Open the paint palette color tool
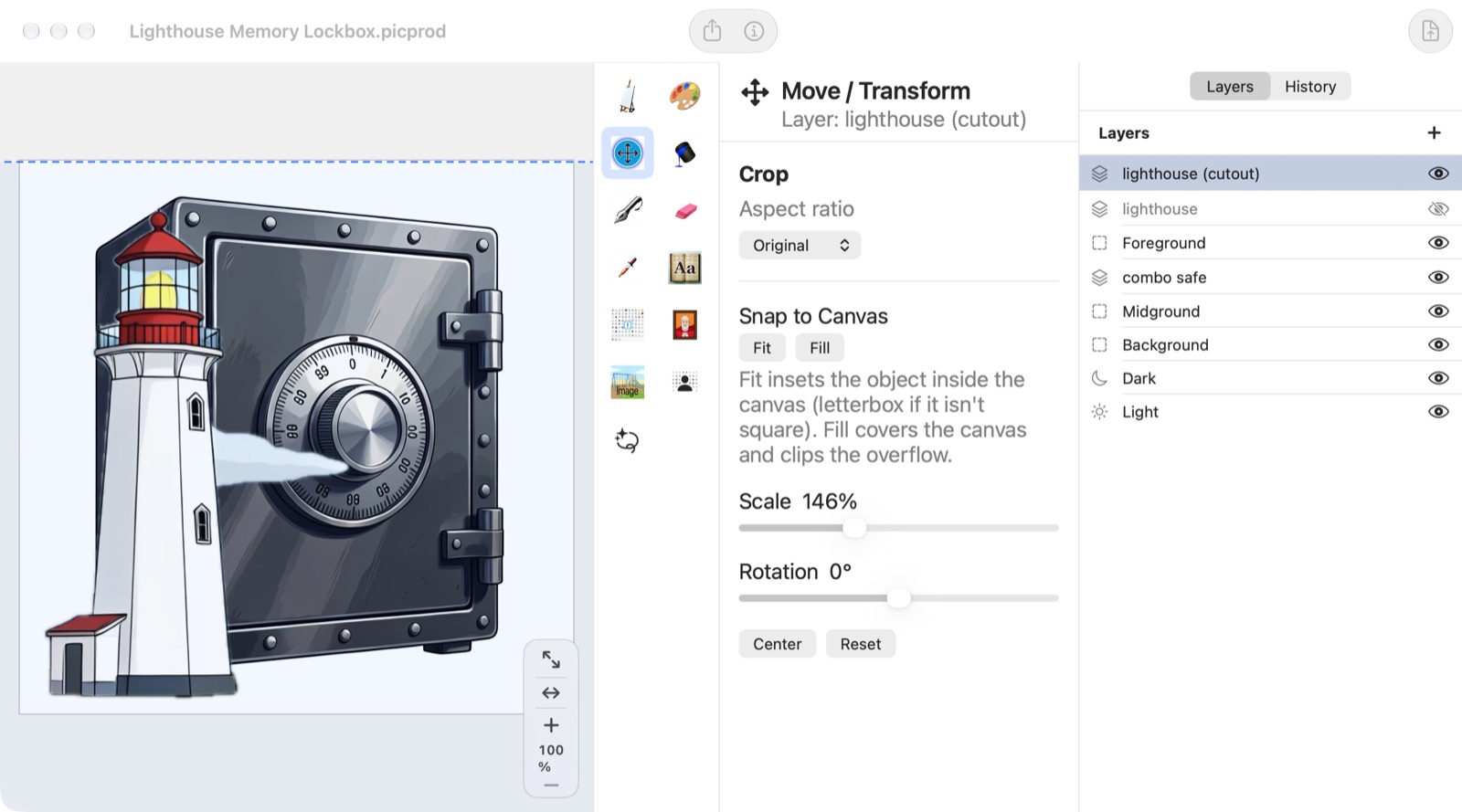Viewport: 1462px width, 812px height. [684, 95]
